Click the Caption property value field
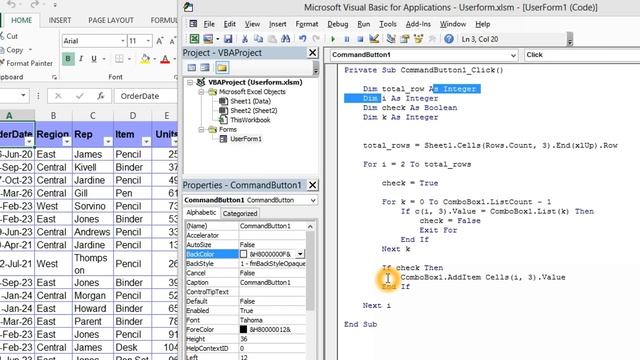The image size is (640, 360). tap(272, 282)
